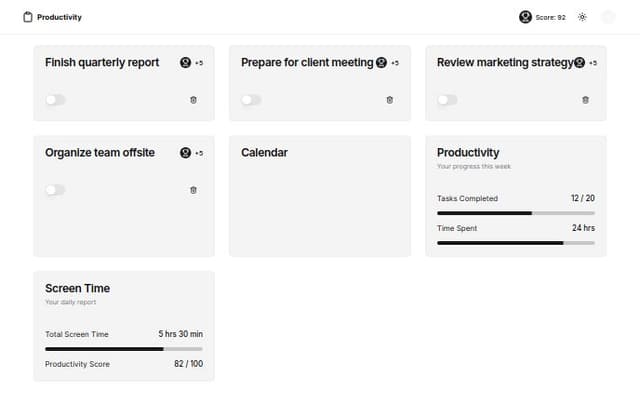The image size is (640, 393).
Task: Click the Score: 92 label
Action: (551, 18)
